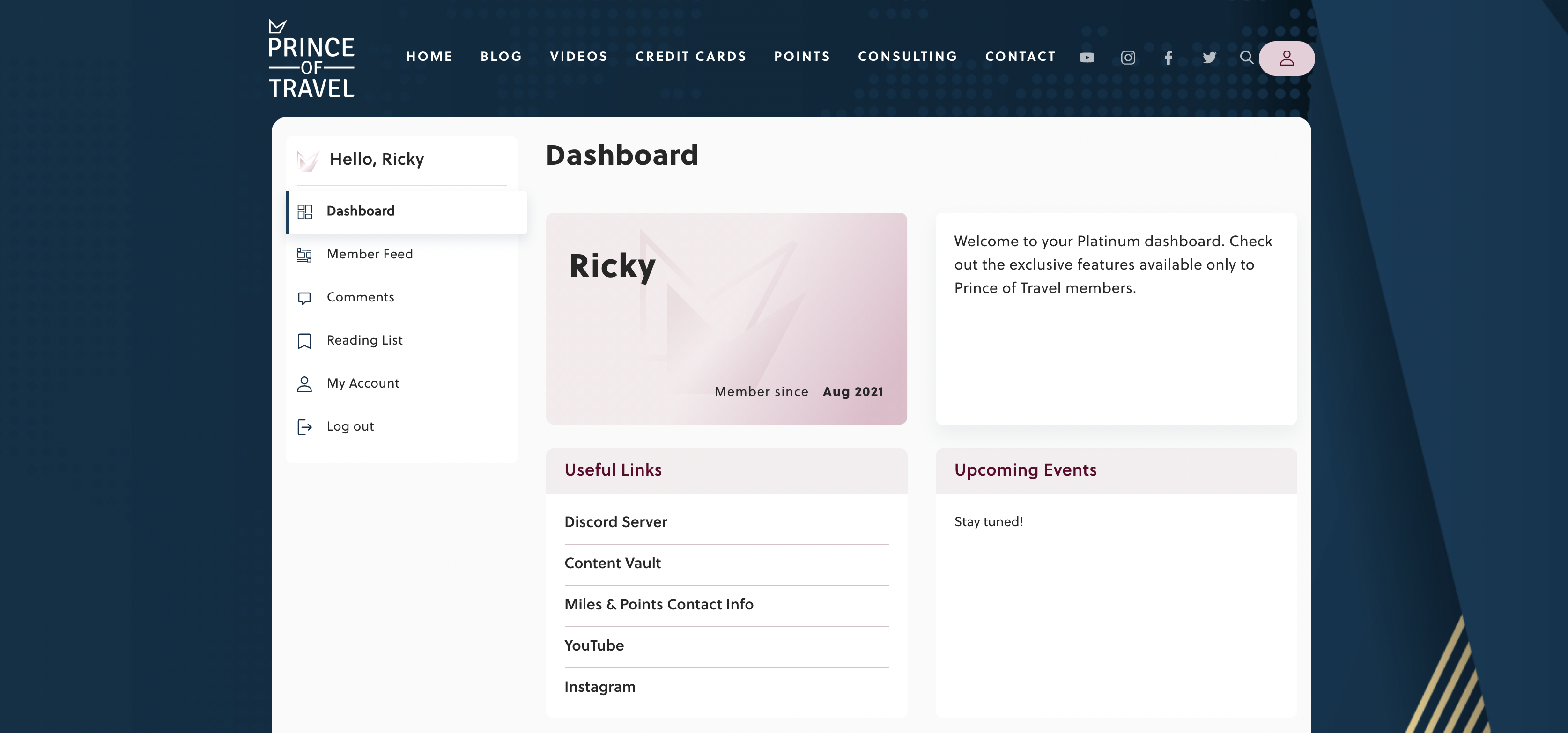1568x733 pixels.
Task: Open the YouTube icon in header
Action: 1087,58
